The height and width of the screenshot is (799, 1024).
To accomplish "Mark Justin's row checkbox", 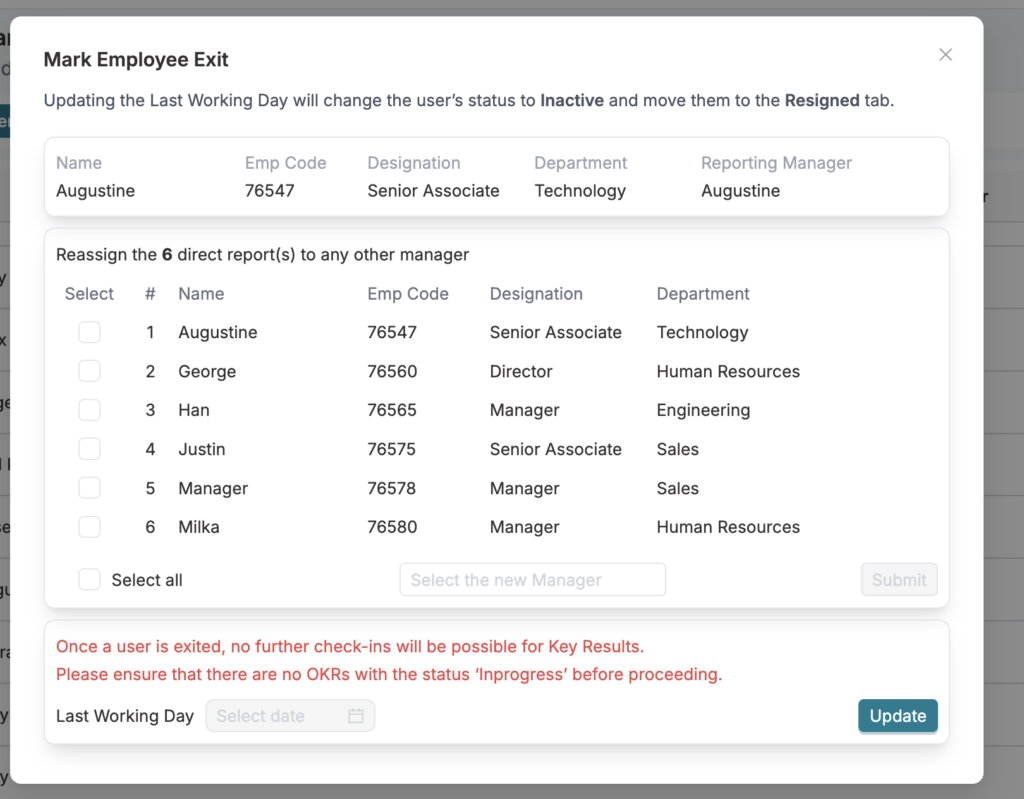I will click(x=90, y=449).
